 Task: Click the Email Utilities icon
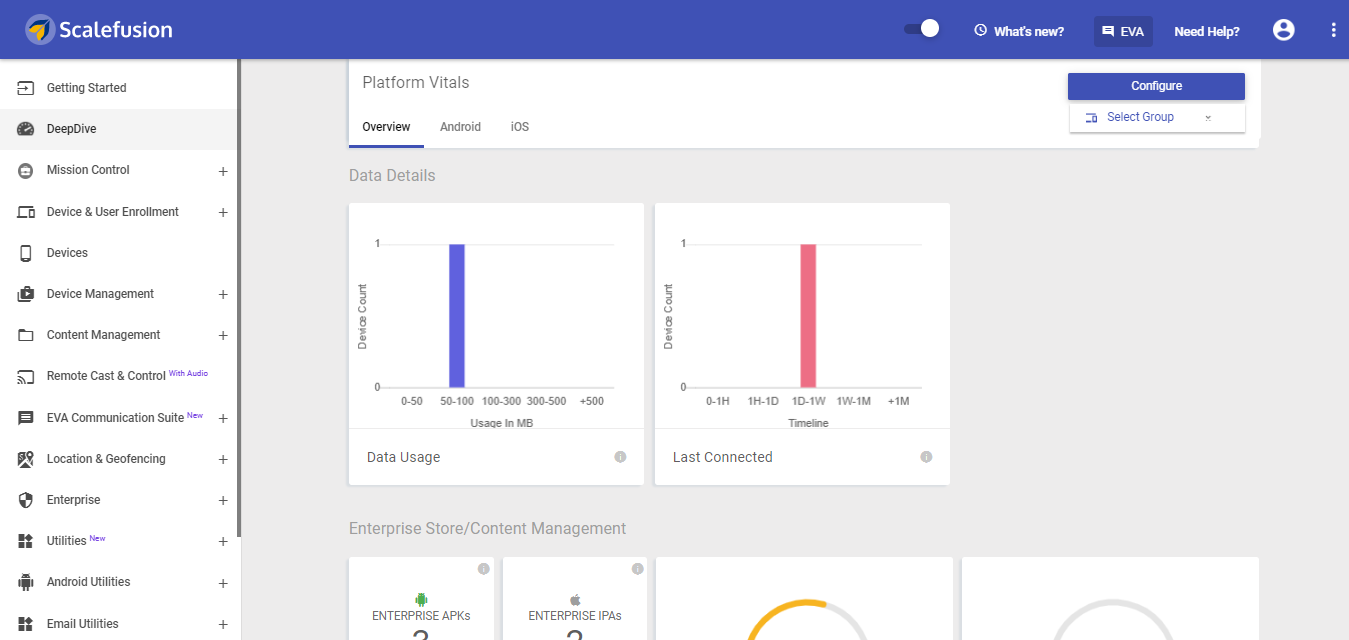(26, 624)
